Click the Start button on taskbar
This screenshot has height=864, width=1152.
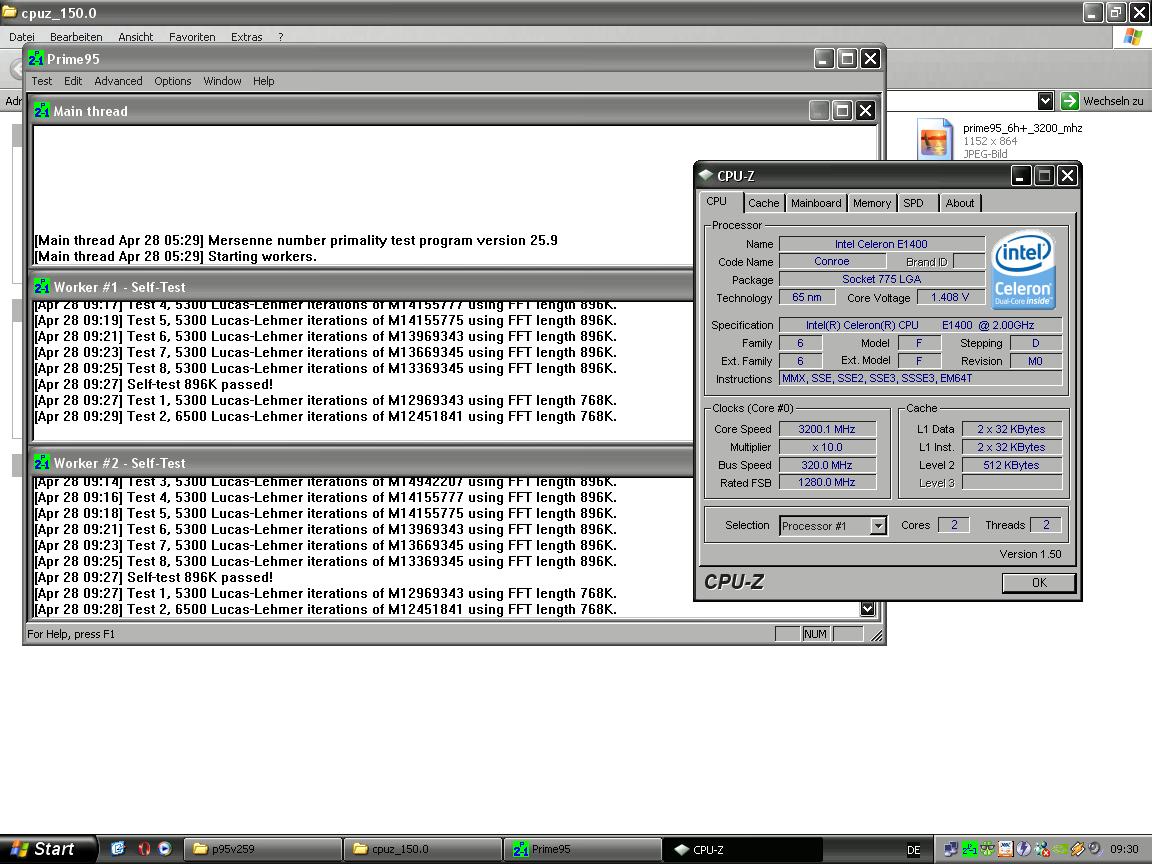click(x=48, y=849)
